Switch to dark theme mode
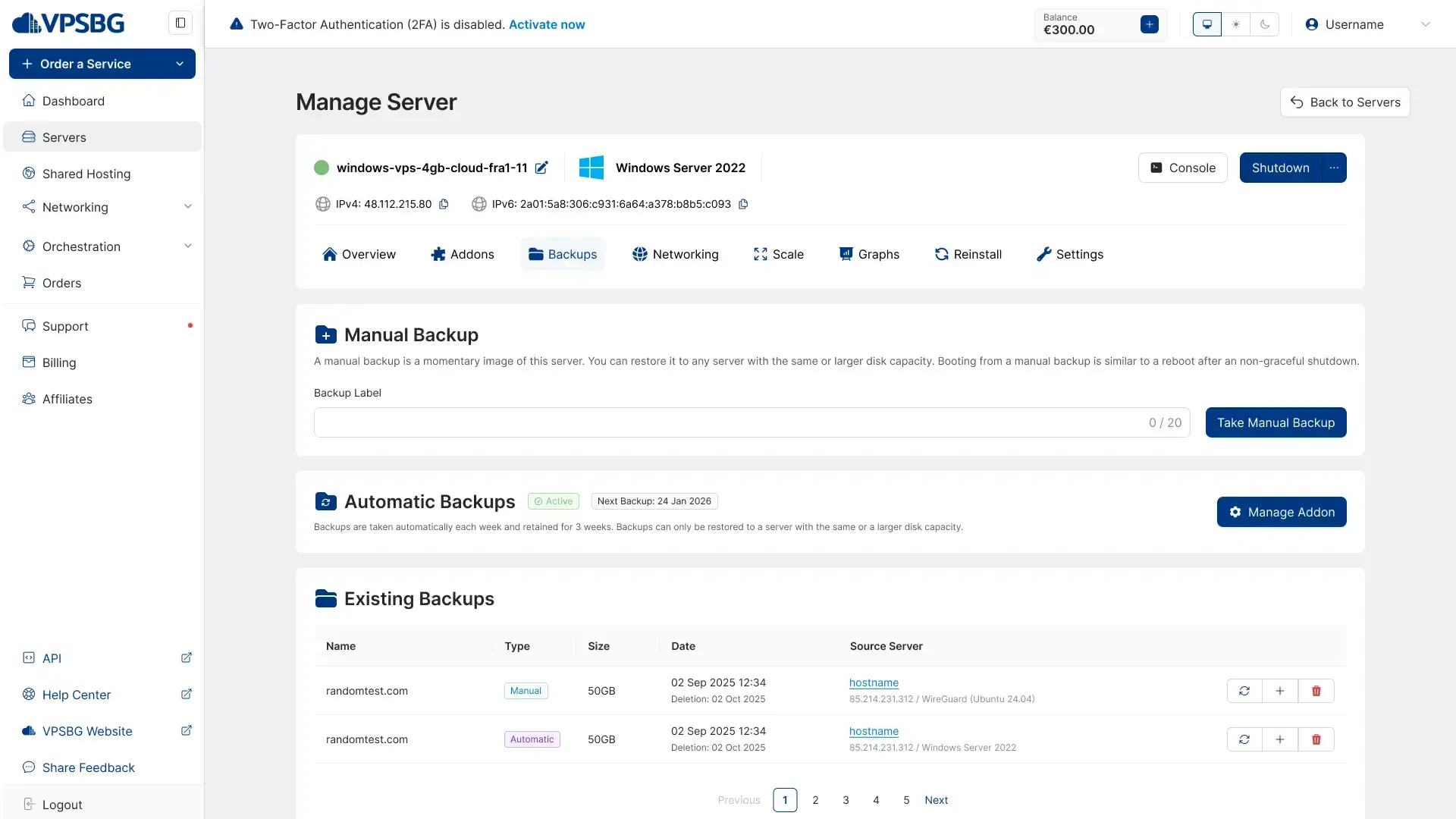Viewport: 1456px width, 819px height. tap(1265, 24)
